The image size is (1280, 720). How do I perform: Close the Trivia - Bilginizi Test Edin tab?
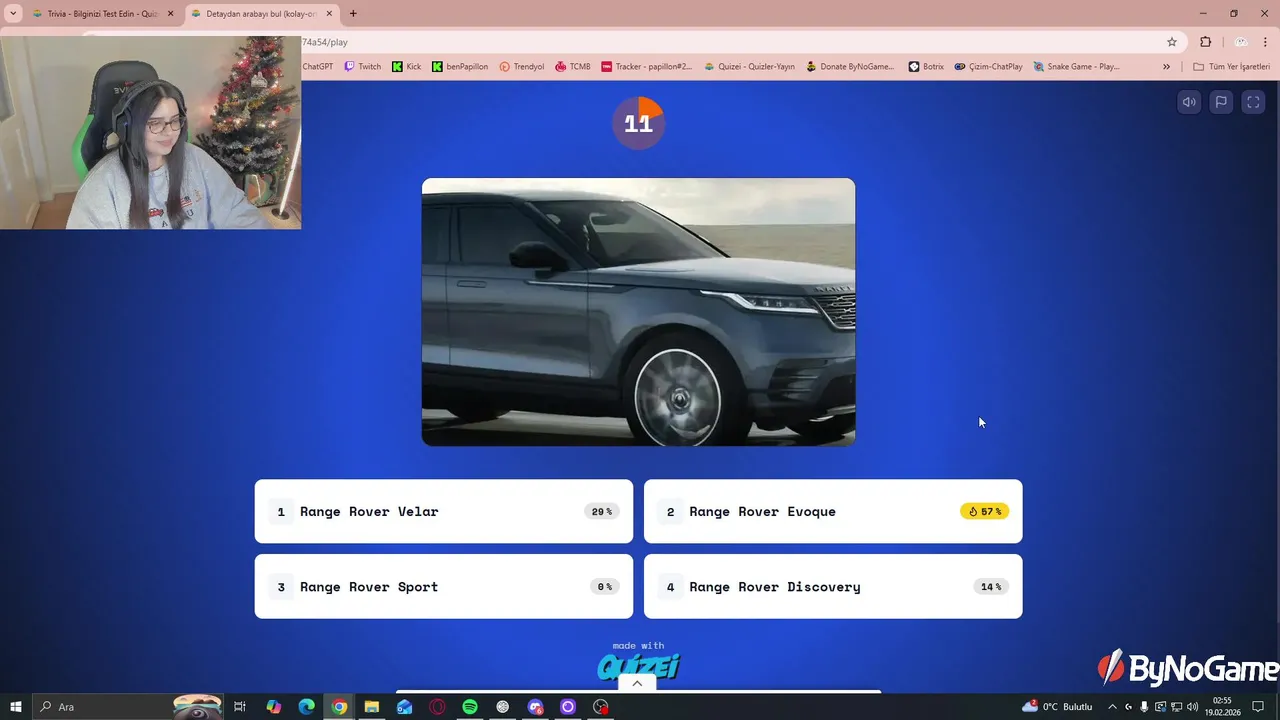pyautogui.click(x=170, y=14)
